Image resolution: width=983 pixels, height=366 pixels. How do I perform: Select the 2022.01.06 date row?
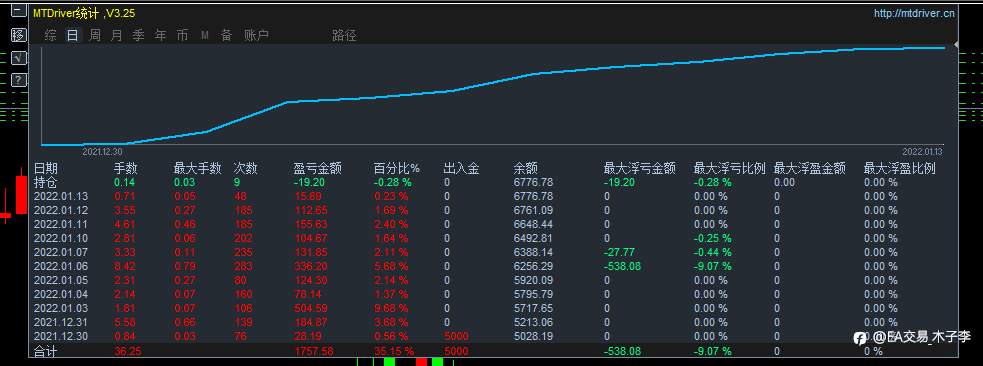pyautogui.click(x=61, y=266)
